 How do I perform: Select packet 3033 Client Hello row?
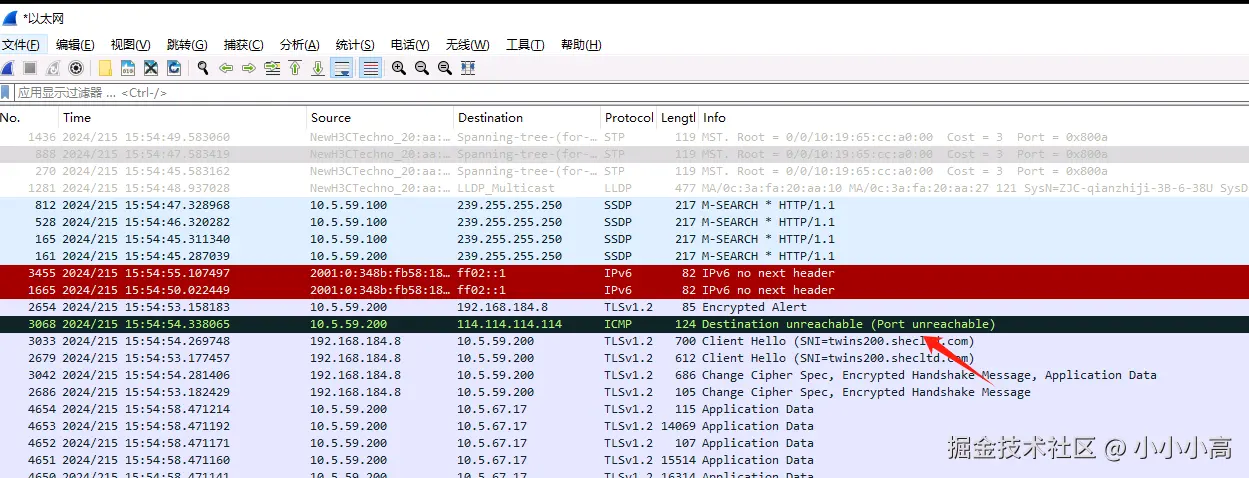click(624, 341)
